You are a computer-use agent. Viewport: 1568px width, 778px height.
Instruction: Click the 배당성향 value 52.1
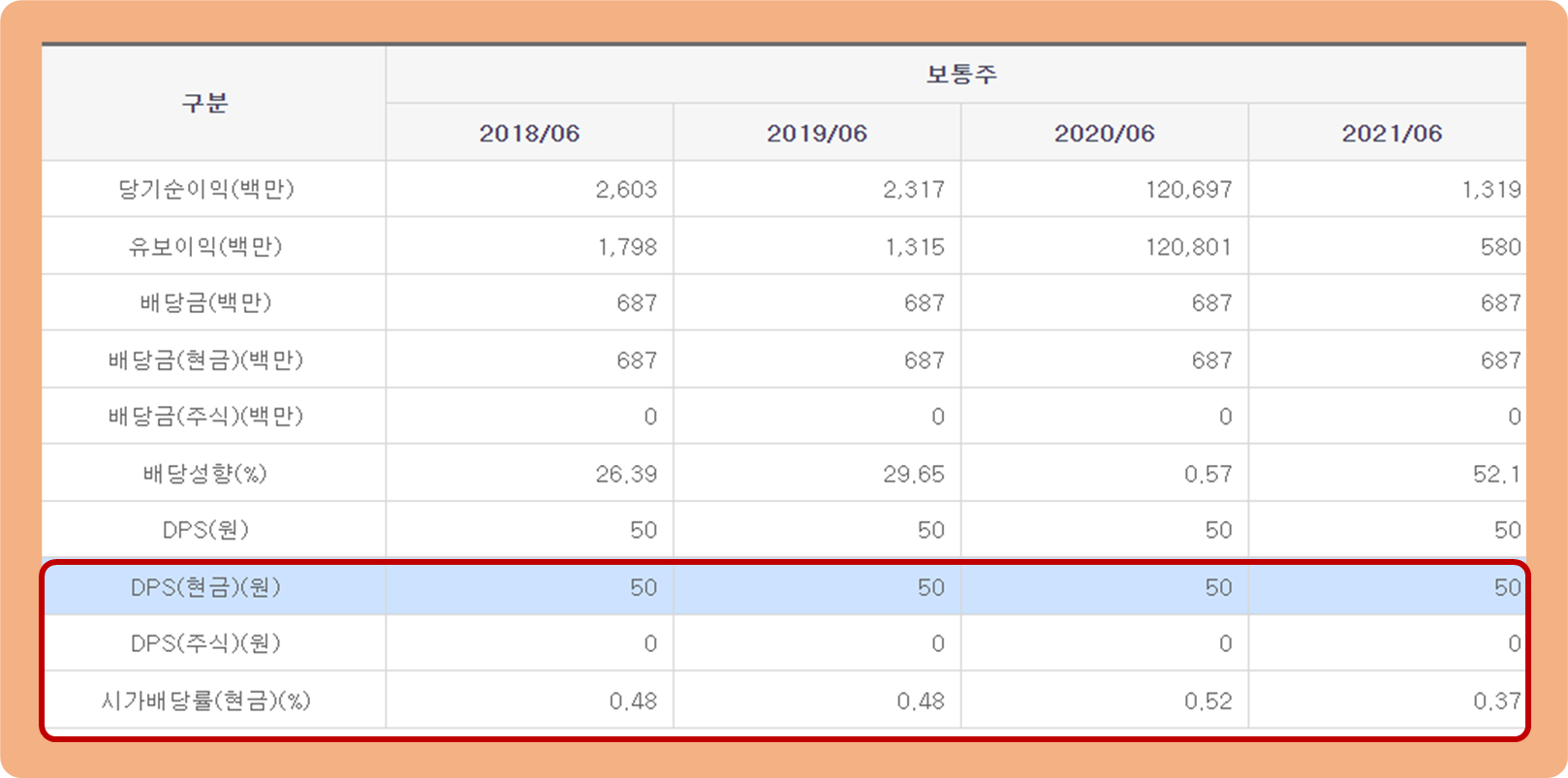point(1497,474)
